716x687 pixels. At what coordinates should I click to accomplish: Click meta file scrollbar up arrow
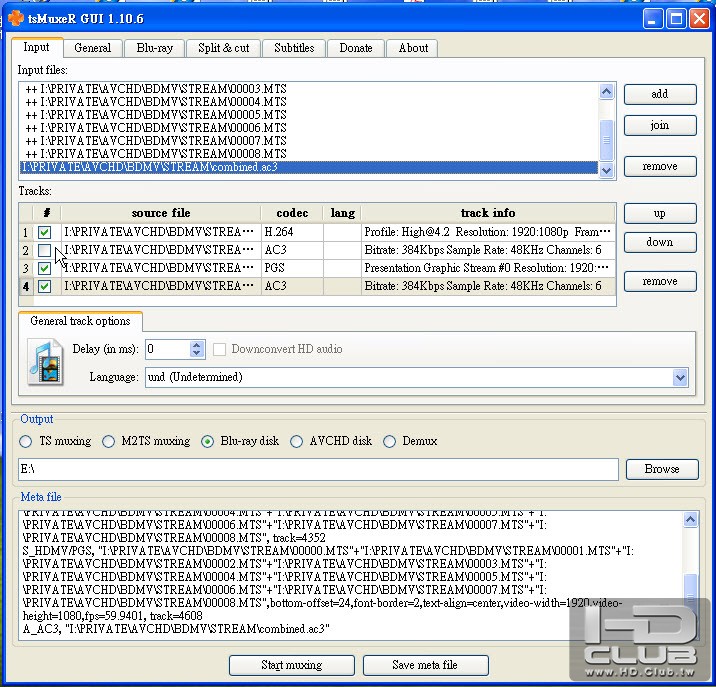[690, 519]
